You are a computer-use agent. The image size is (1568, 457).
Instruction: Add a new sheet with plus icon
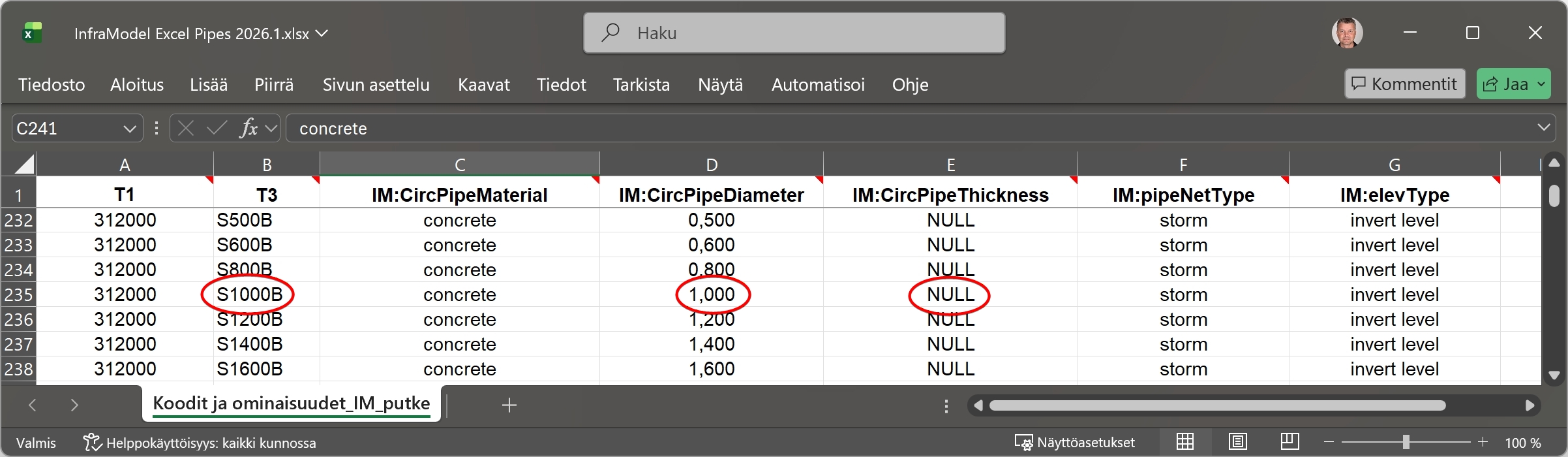(x=509, y=405)
